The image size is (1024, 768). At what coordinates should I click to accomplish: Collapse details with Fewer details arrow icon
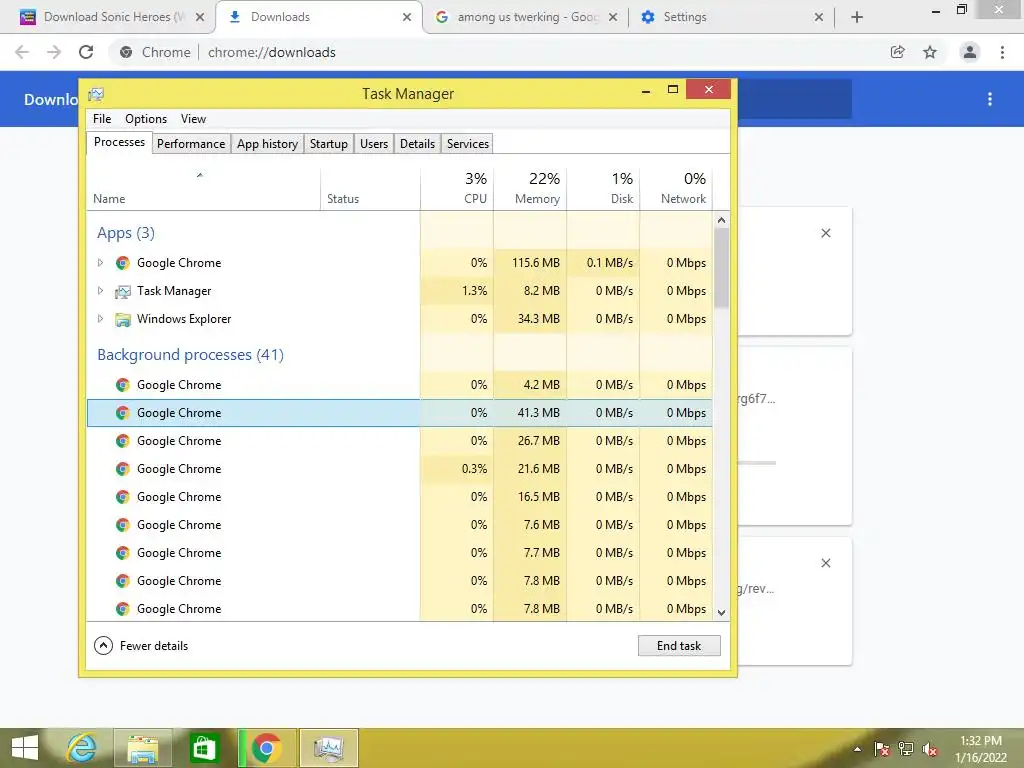(103, 646)
